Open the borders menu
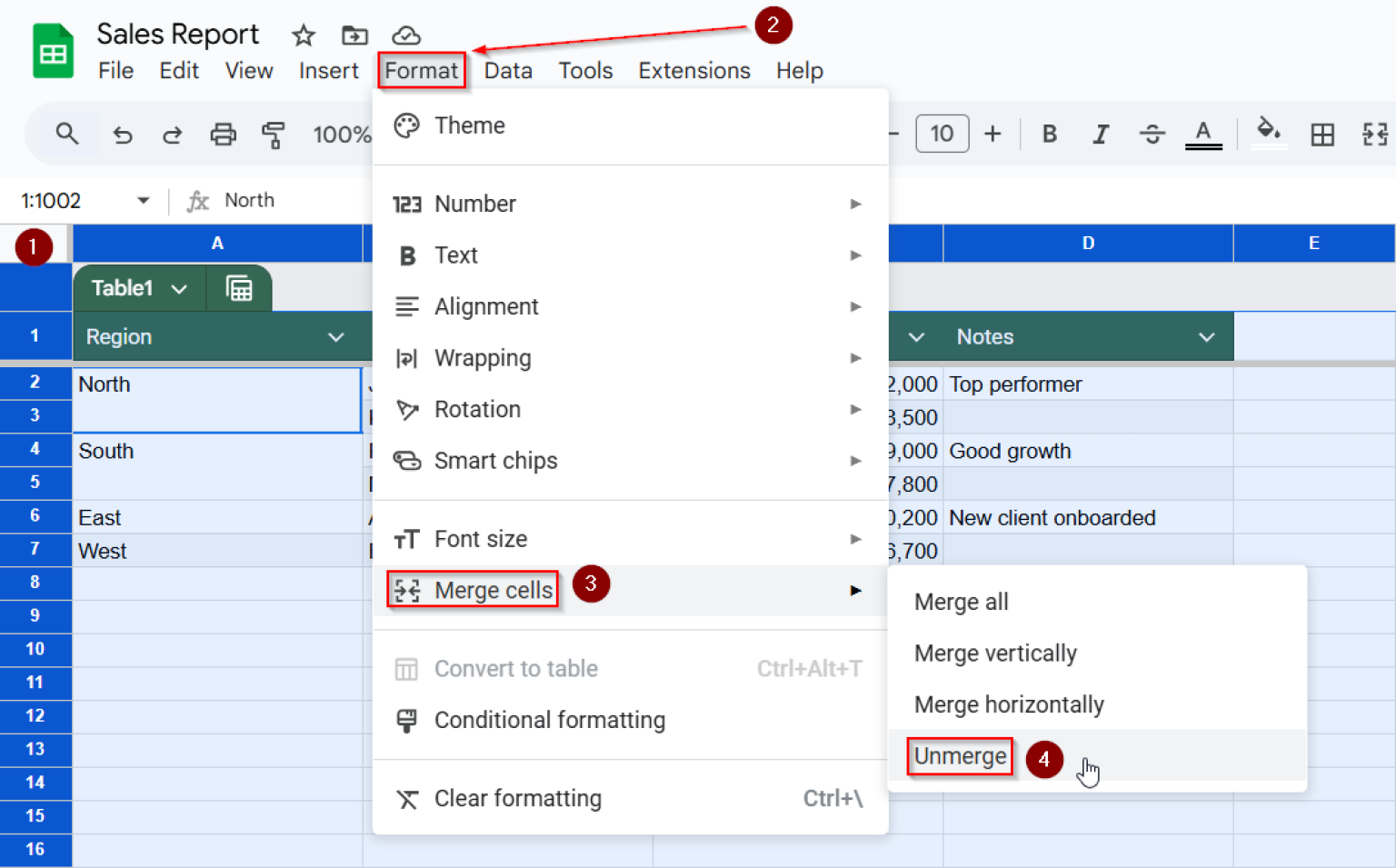The image size is (1396, 868). point(1322,134)
